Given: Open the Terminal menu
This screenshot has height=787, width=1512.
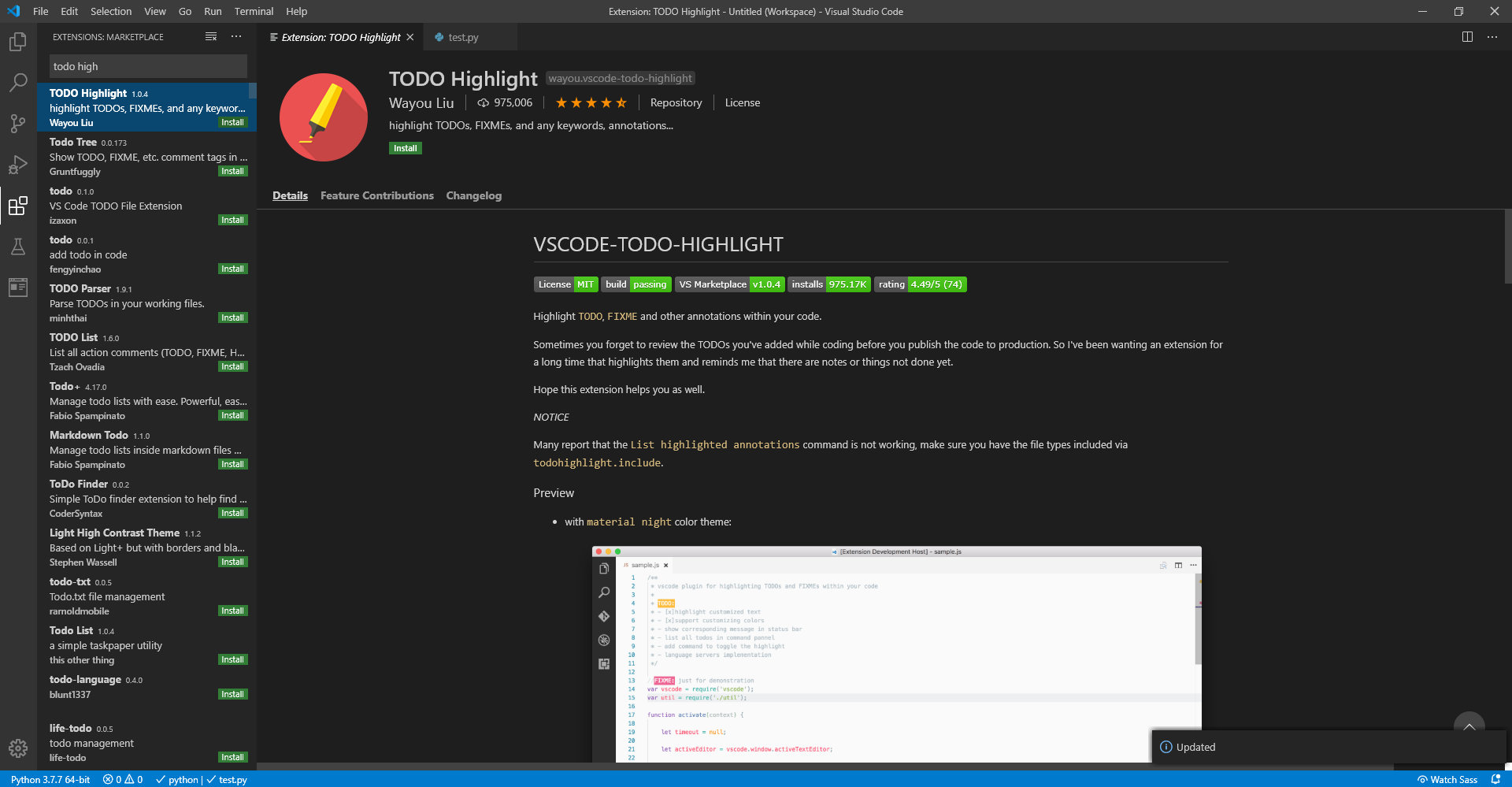Looking at the screenshot, I should 254,11.
